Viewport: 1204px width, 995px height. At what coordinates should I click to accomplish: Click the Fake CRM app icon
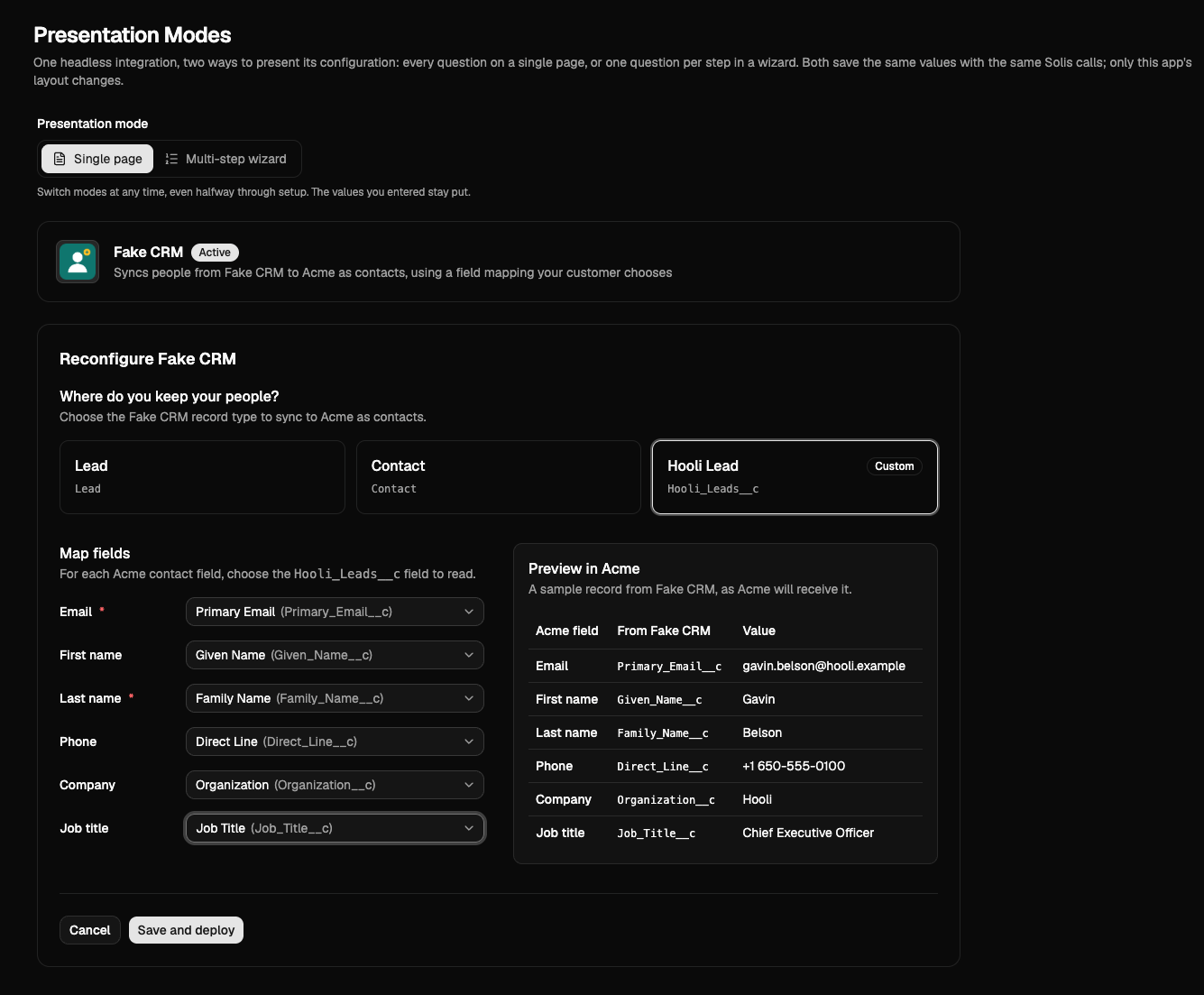click(x=78, y=262)
